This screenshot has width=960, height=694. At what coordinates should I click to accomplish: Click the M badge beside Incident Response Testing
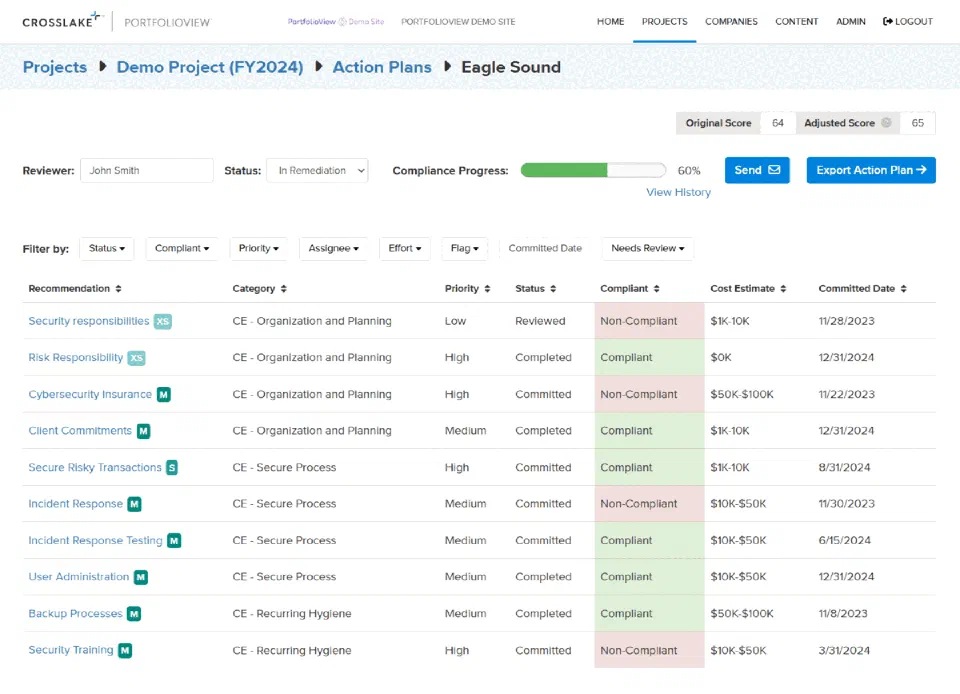tap(174, 540)
